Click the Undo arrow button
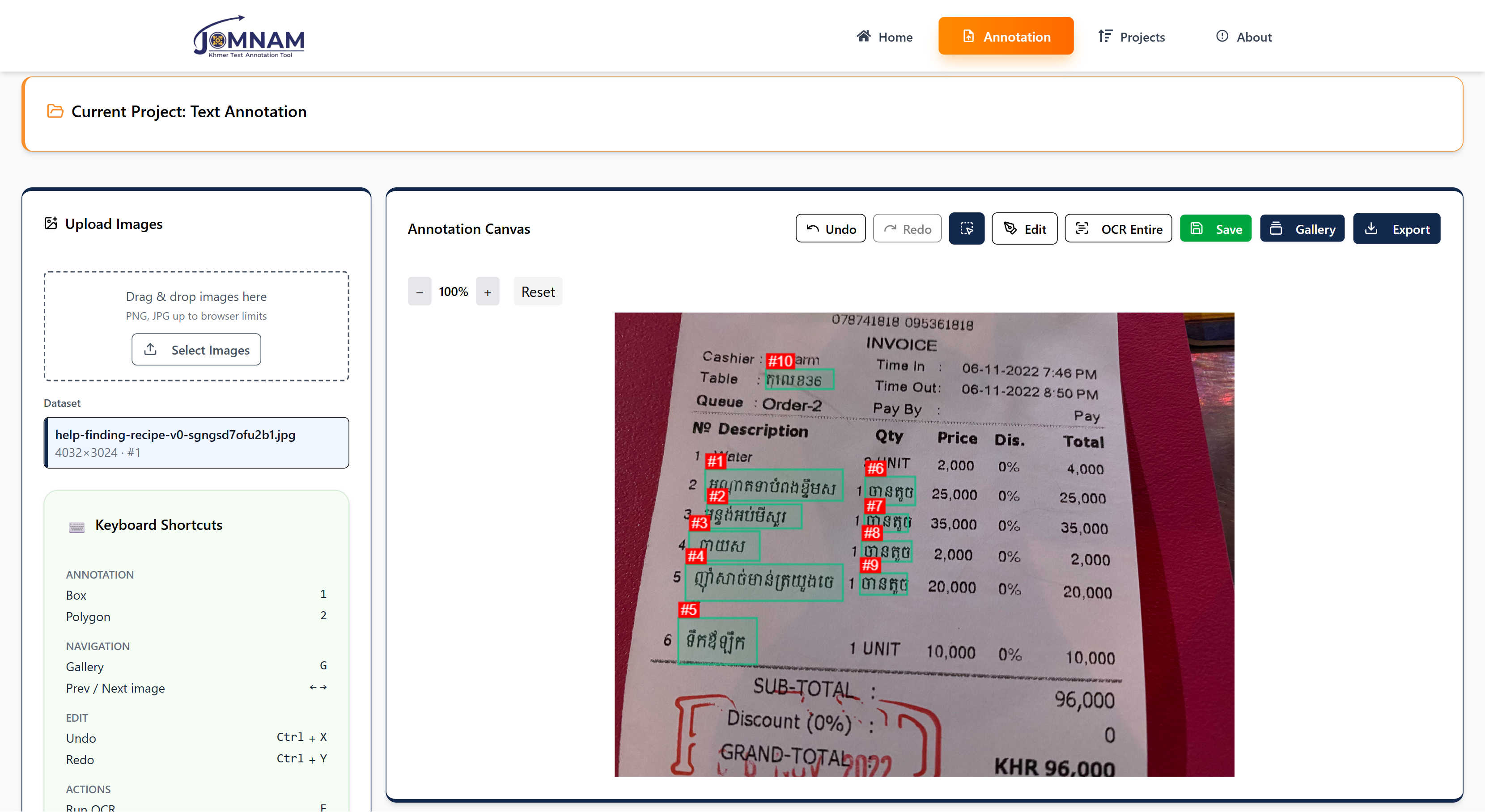 (830, 229)
